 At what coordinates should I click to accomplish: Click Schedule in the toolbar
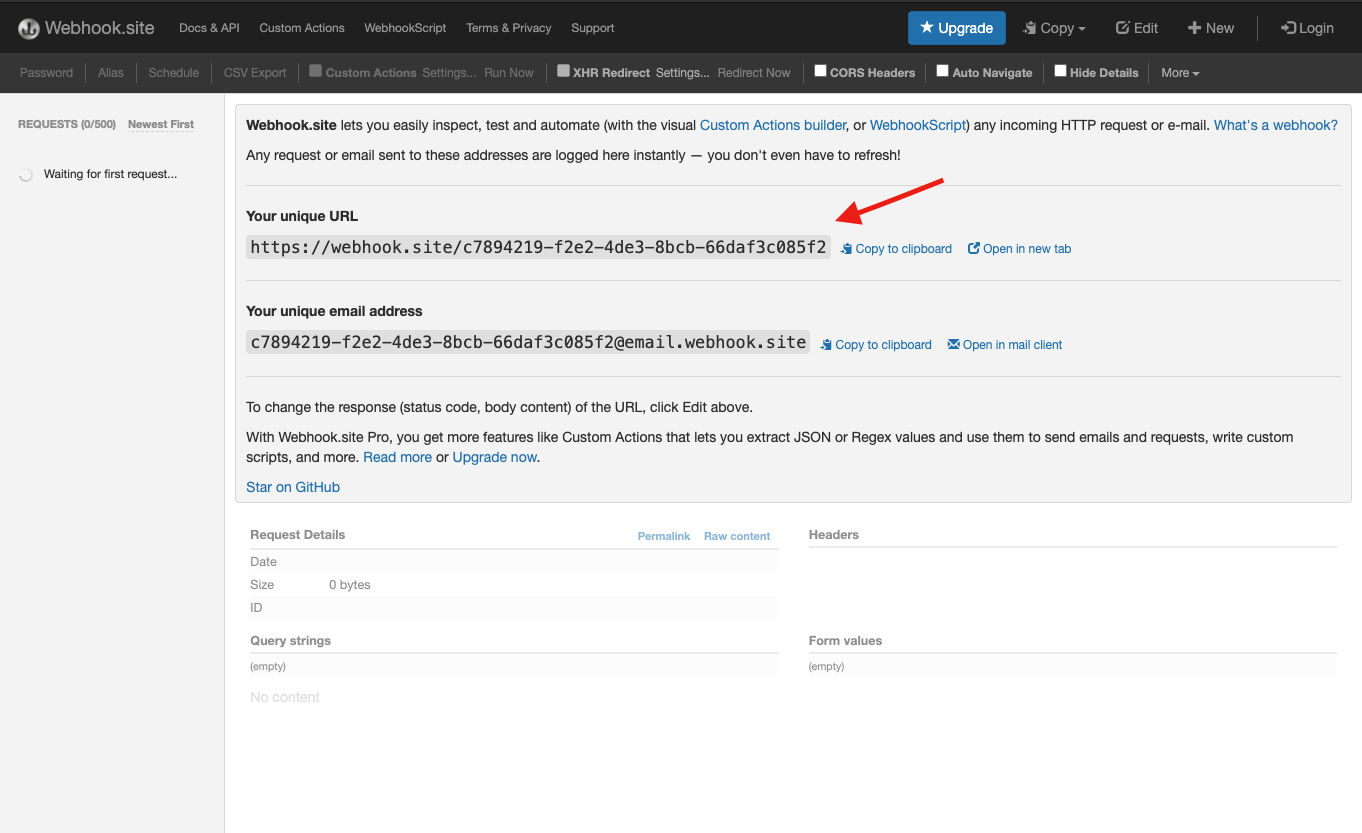(174, 73)
